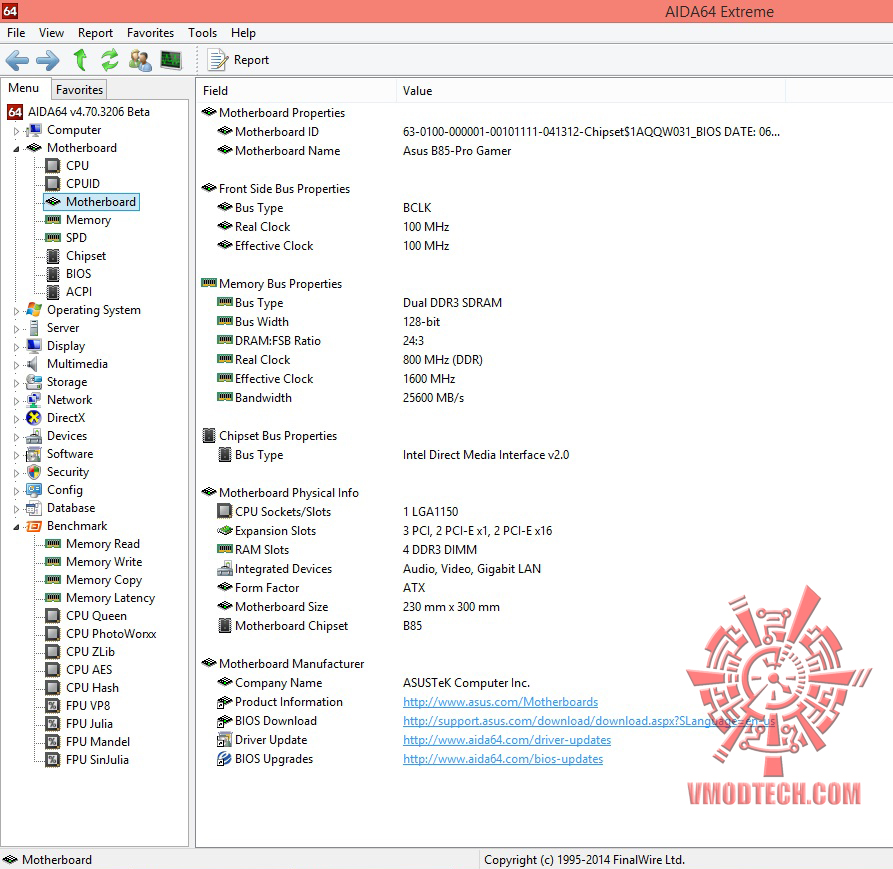893x869 pixels.
Task: Open the aida64.com driver-updates link
Action: coord(507,740)
